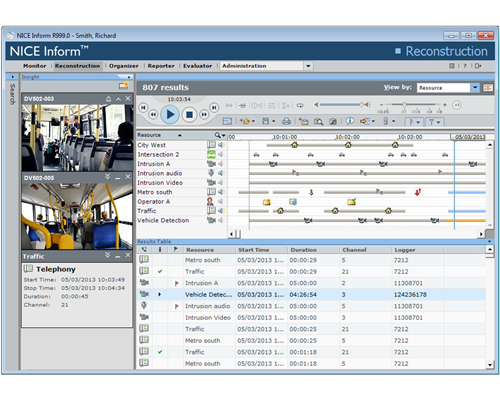
Task: Sort results by Channel column
Action: click(354, 250)
